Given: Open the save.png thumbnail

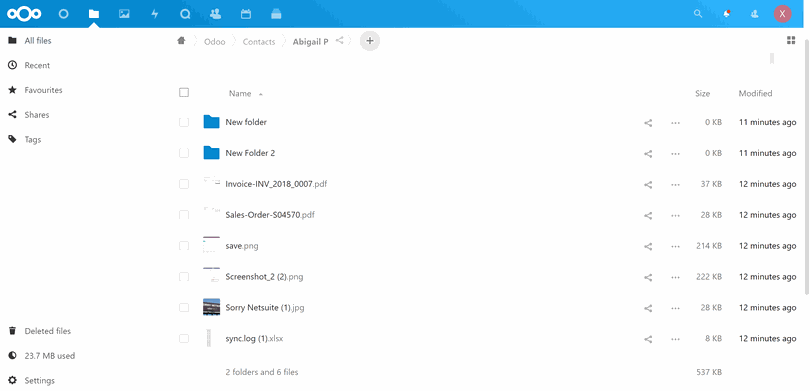Looking at the screenshot, I should [211, 245].
